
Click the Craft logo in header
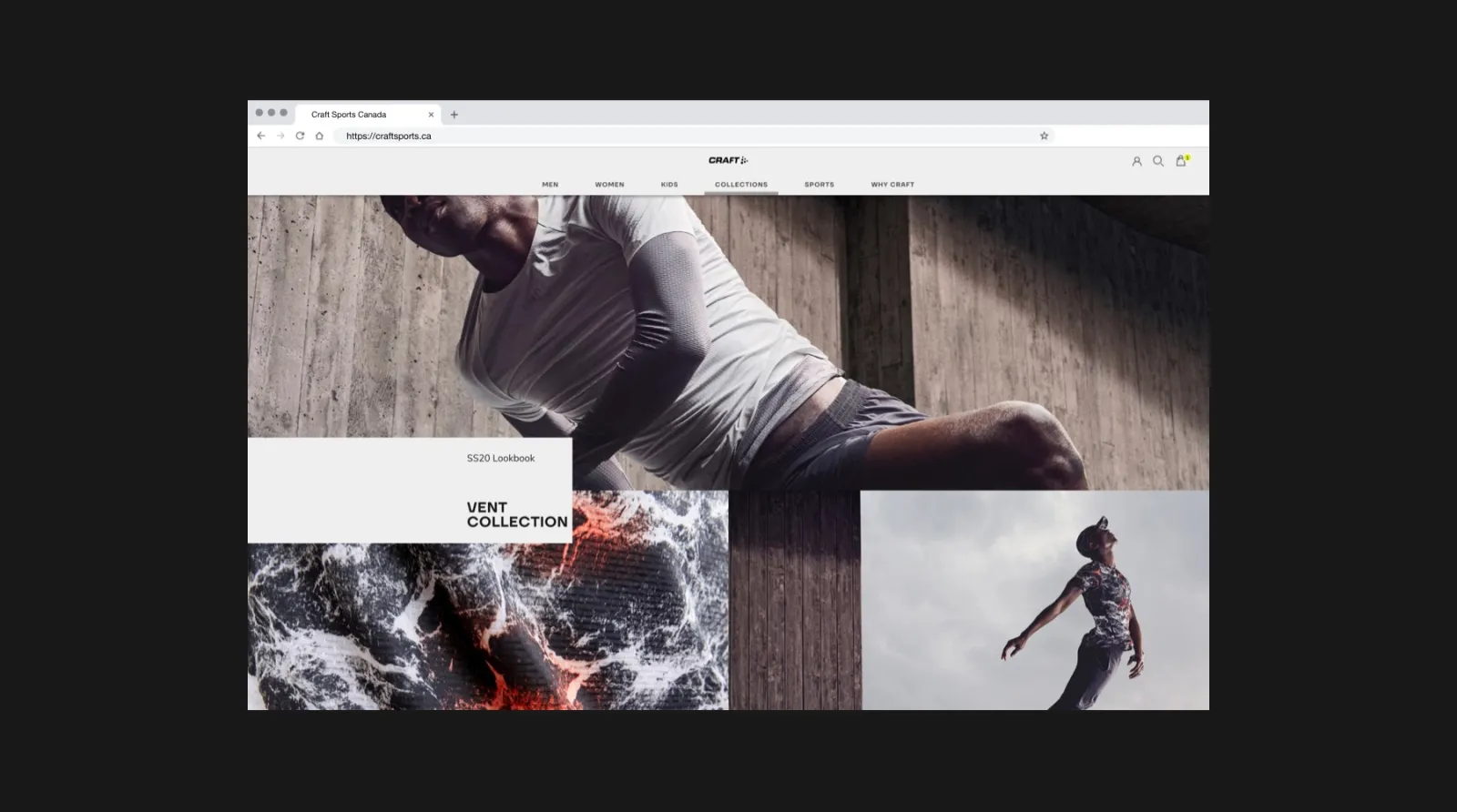point(728,160)
